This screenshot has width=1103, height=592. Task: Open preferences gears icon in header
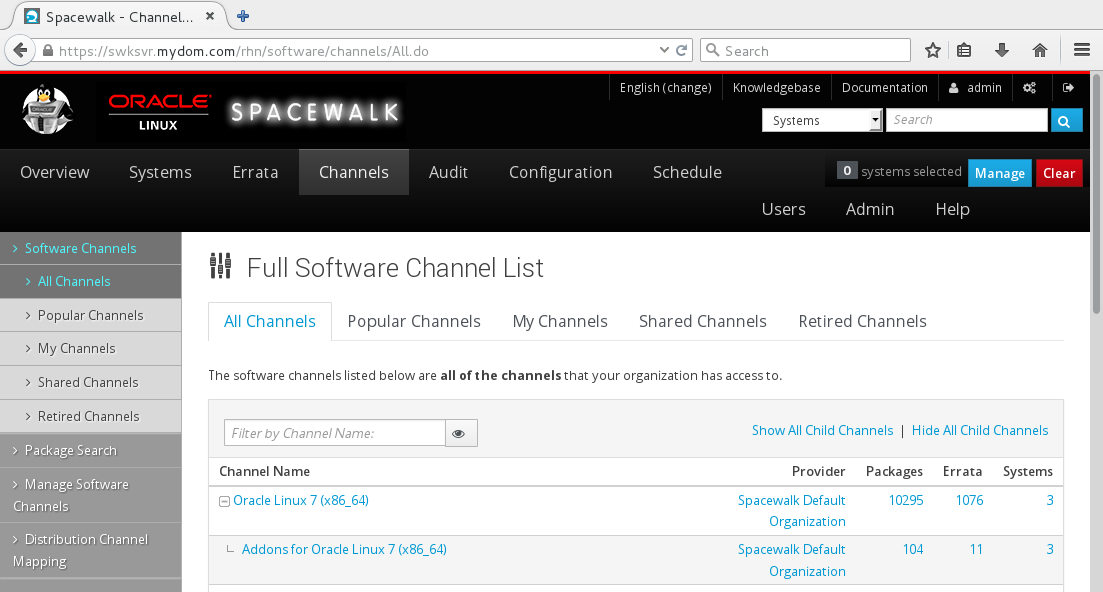1029,88
